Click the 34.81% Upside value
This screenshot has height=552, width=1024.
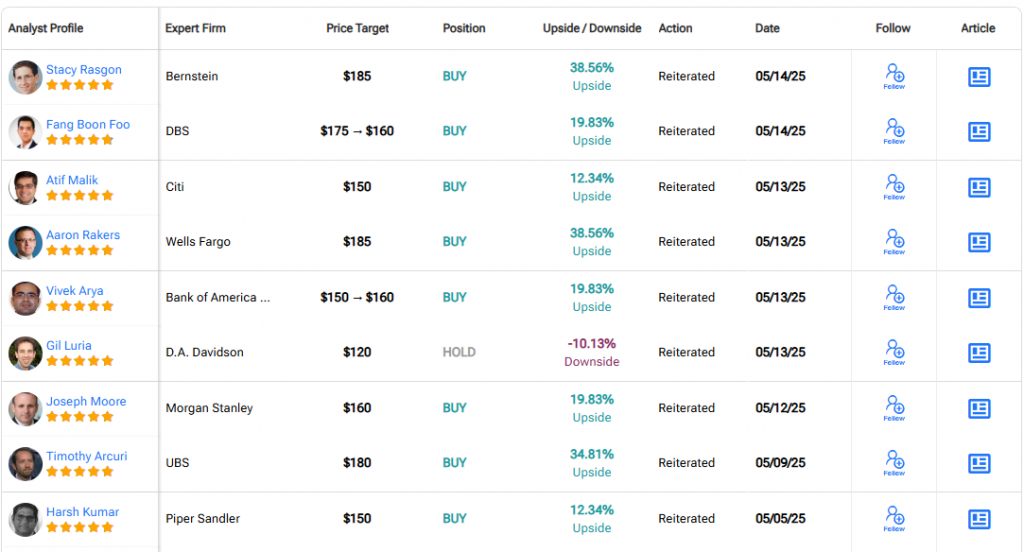pos(592,463)
